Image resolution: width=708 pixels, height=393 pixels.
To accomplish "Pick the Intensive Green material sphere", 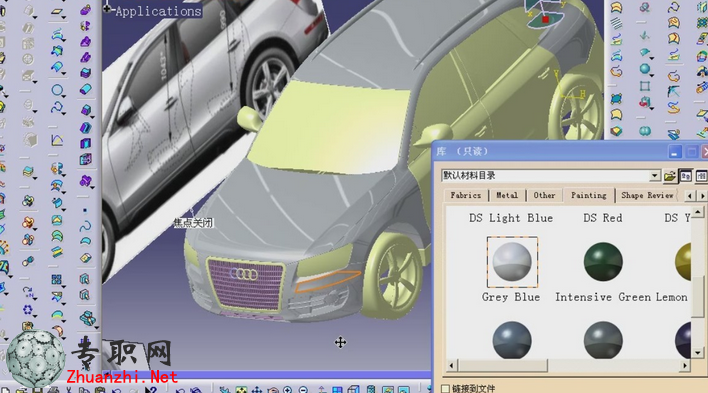I will click(x=603, y=262).
